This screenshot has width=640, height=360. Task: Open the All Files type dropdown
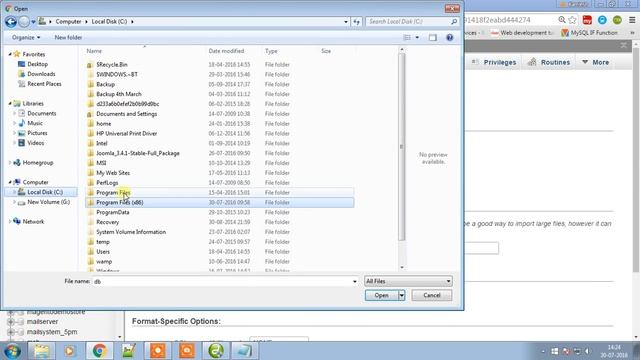[x=408, y=281]
